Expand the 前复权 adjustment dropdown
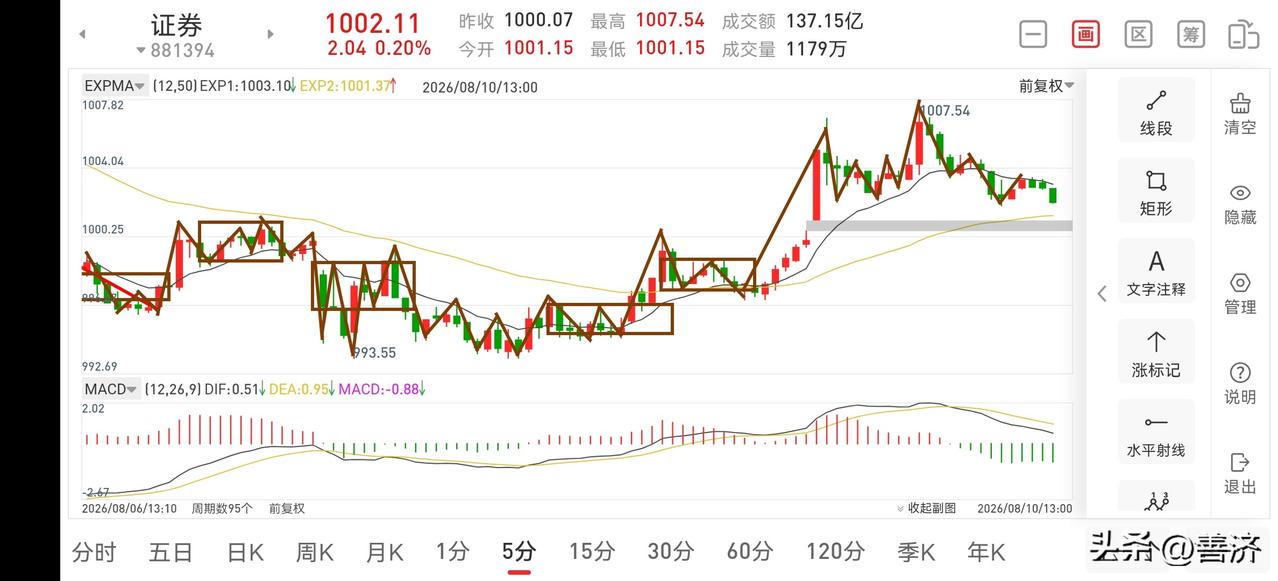Image resolution: width=1278 pixels, height=581 pixels. point(1047,86)
